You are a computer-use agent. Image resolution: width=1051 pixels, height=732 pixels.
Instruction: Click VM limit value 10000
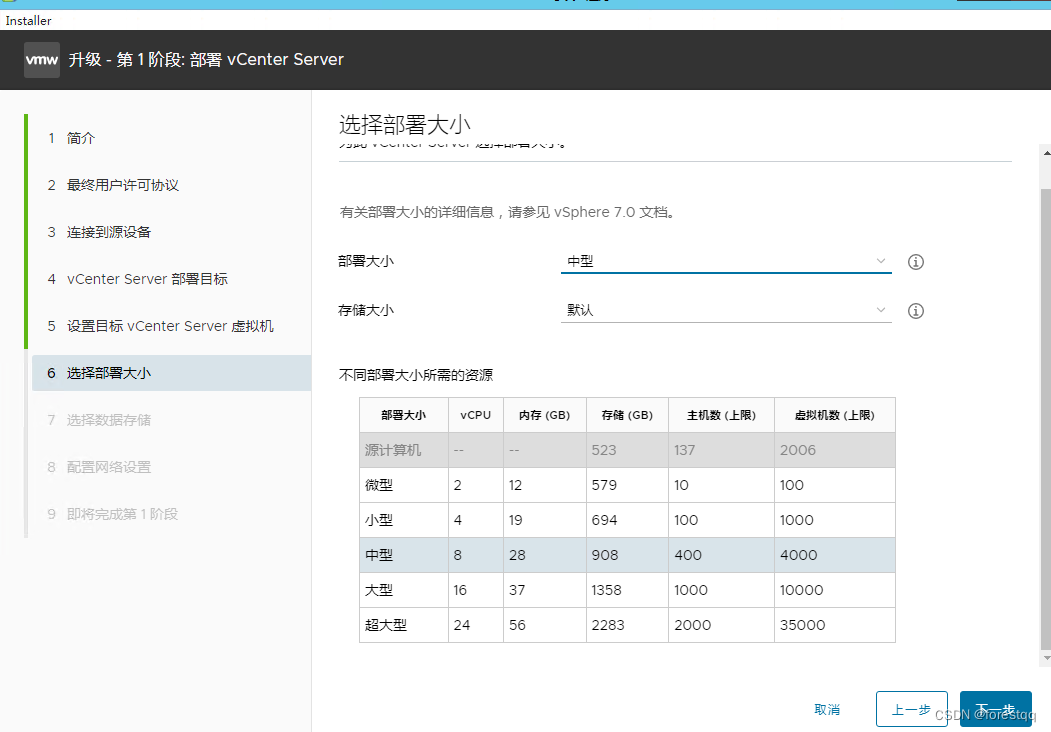pyautogui.click(x=801, y=590)
